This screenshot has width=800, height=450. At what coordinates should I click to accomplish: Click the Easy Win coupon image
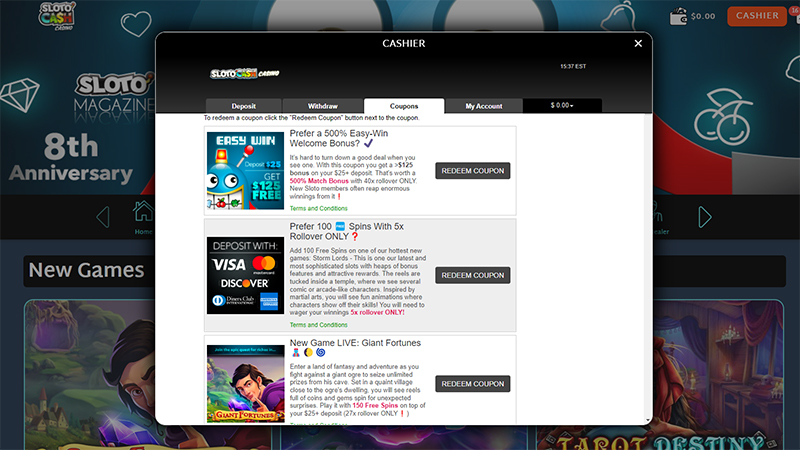[245, 170]
